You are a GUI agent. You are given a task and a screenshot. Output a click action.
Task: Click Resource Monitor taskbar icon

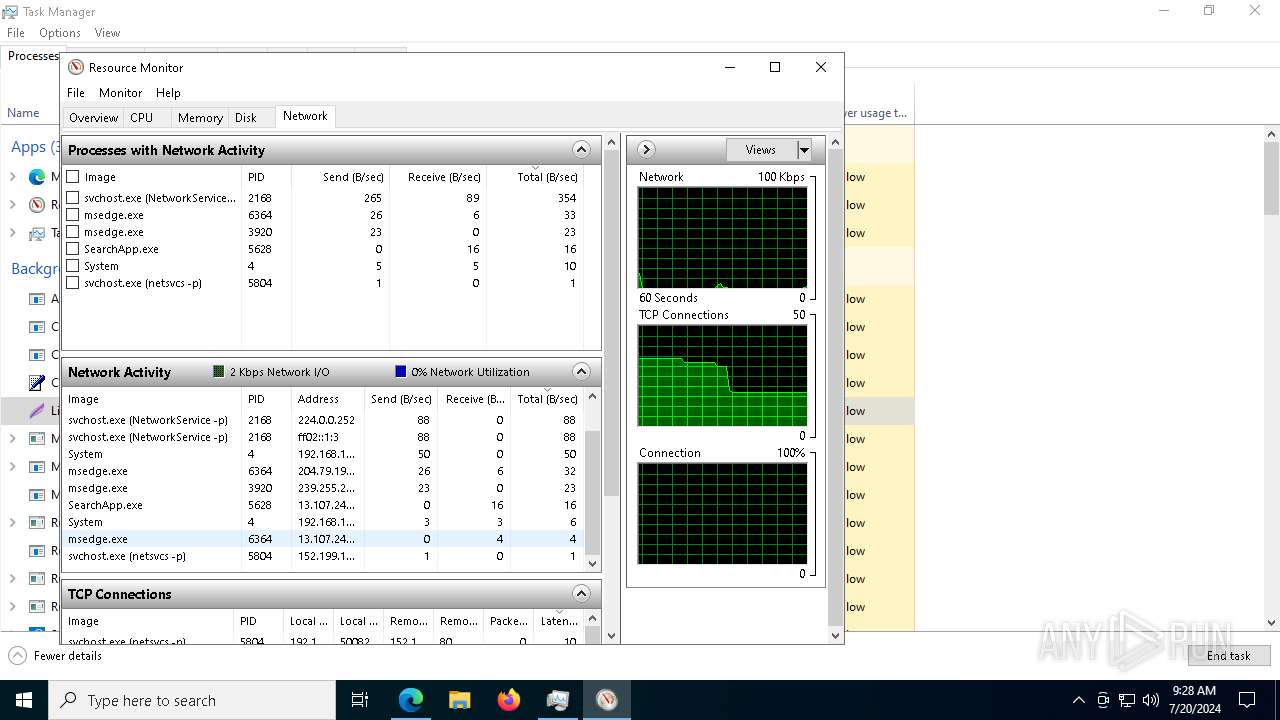607,700
